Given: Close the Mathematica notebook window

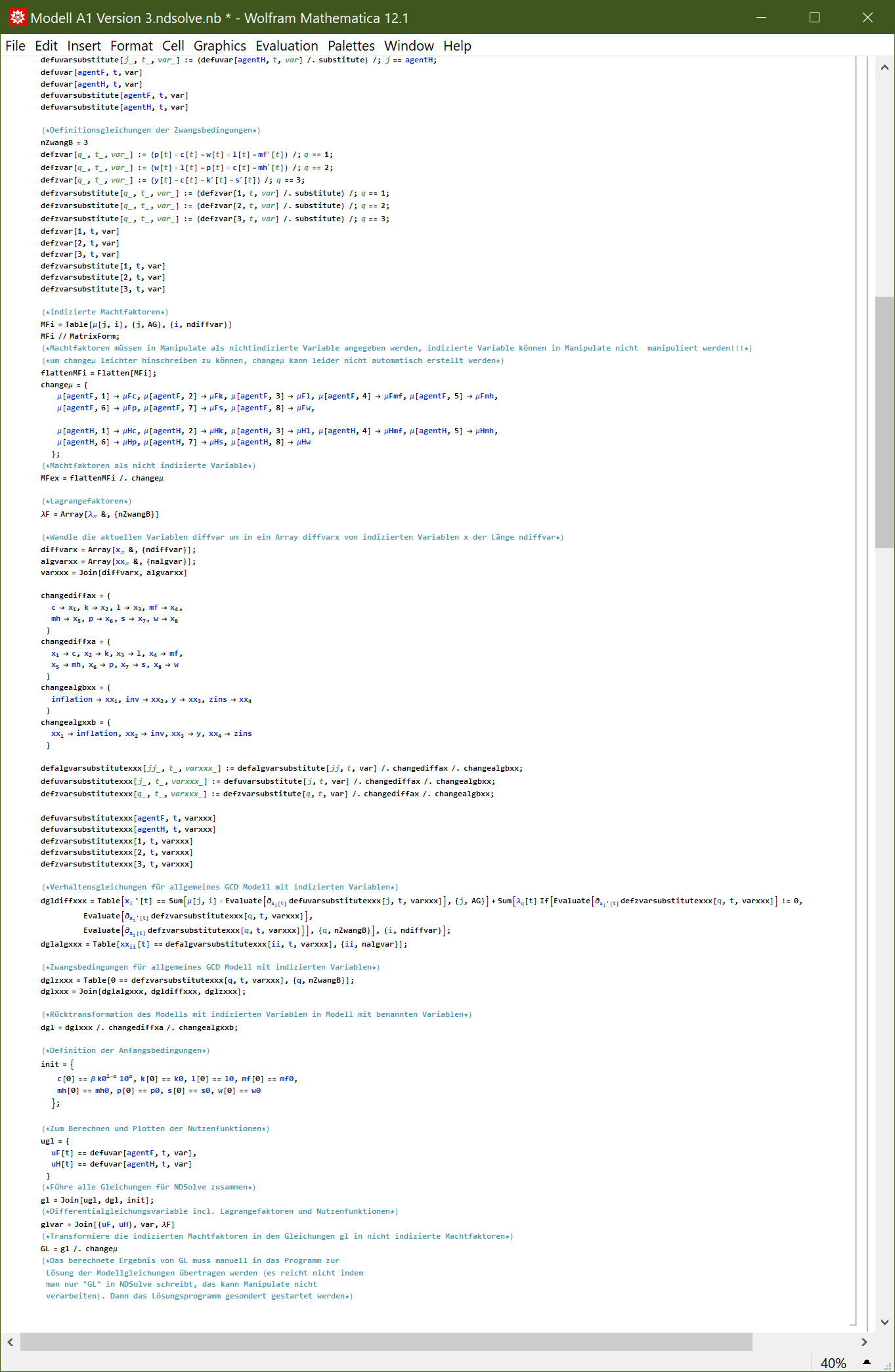Looking at the screenshot, I should click(x=867, y=18).
